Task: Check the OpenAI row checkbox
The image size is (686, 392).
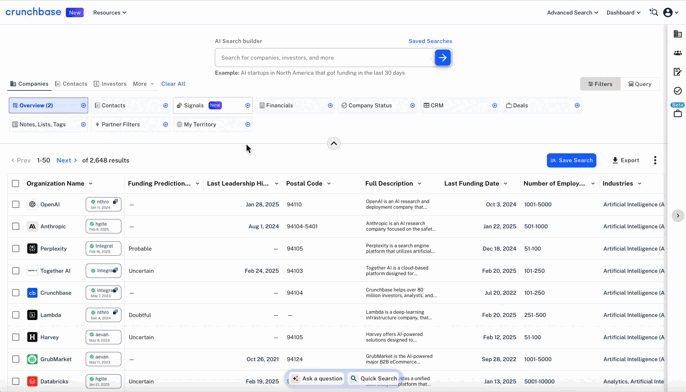Action: (16, 204)
